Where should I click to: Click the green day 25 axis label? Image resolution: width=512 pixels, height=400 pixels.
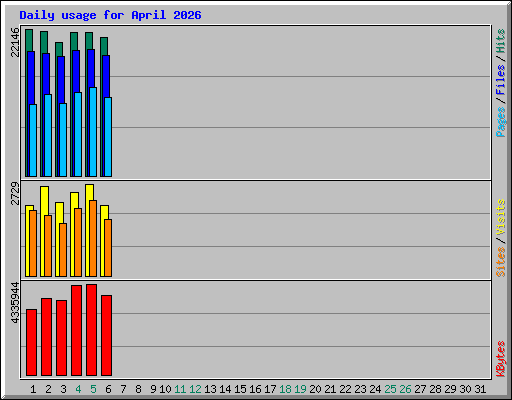coord(390,389)
